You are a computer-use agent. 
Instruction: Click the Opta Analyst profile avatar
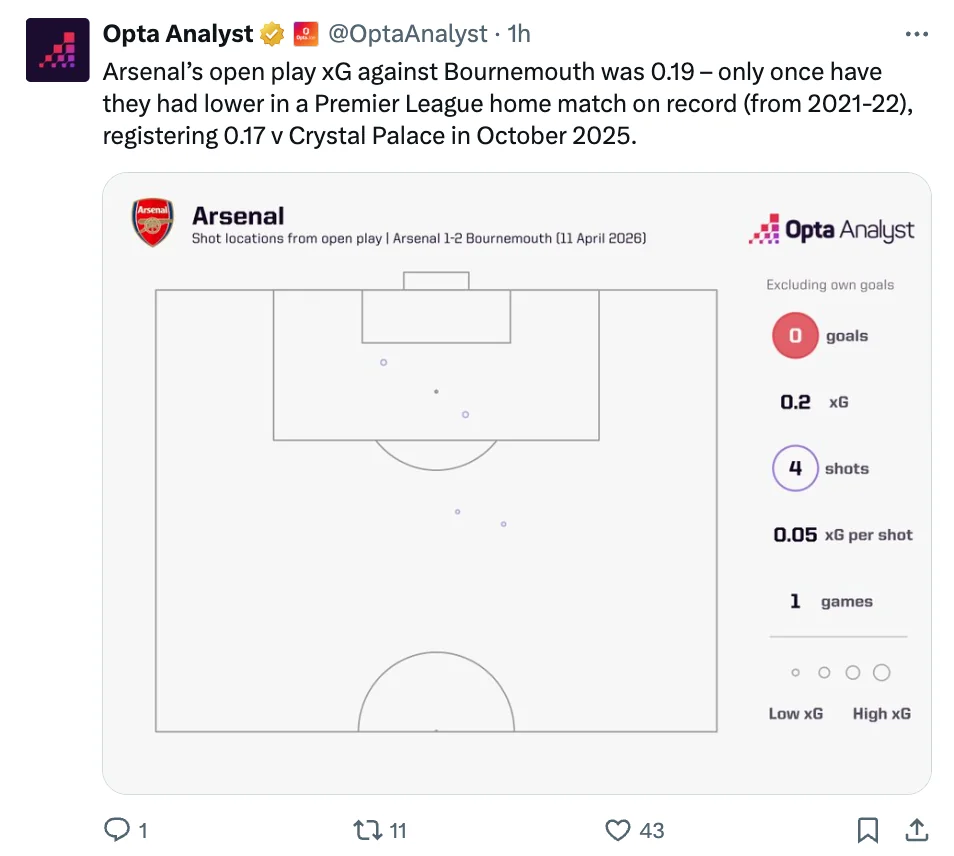[x=57, y=49]
